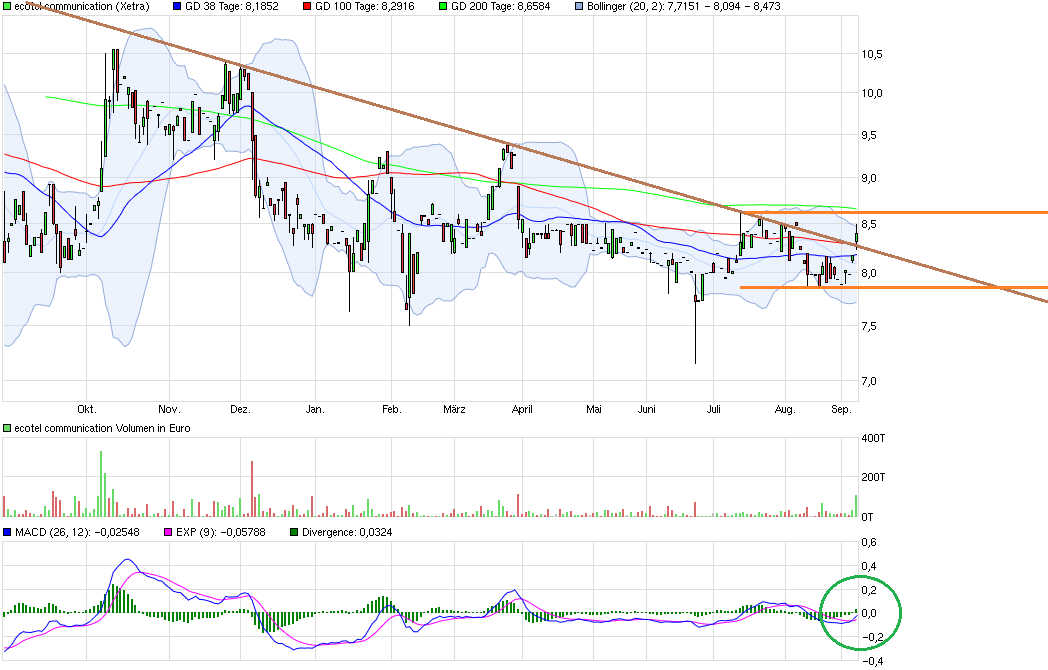Viewport: 1048px width, 670px height.
Task: Click the 'Sep.' month axis label
Action: 841,409
